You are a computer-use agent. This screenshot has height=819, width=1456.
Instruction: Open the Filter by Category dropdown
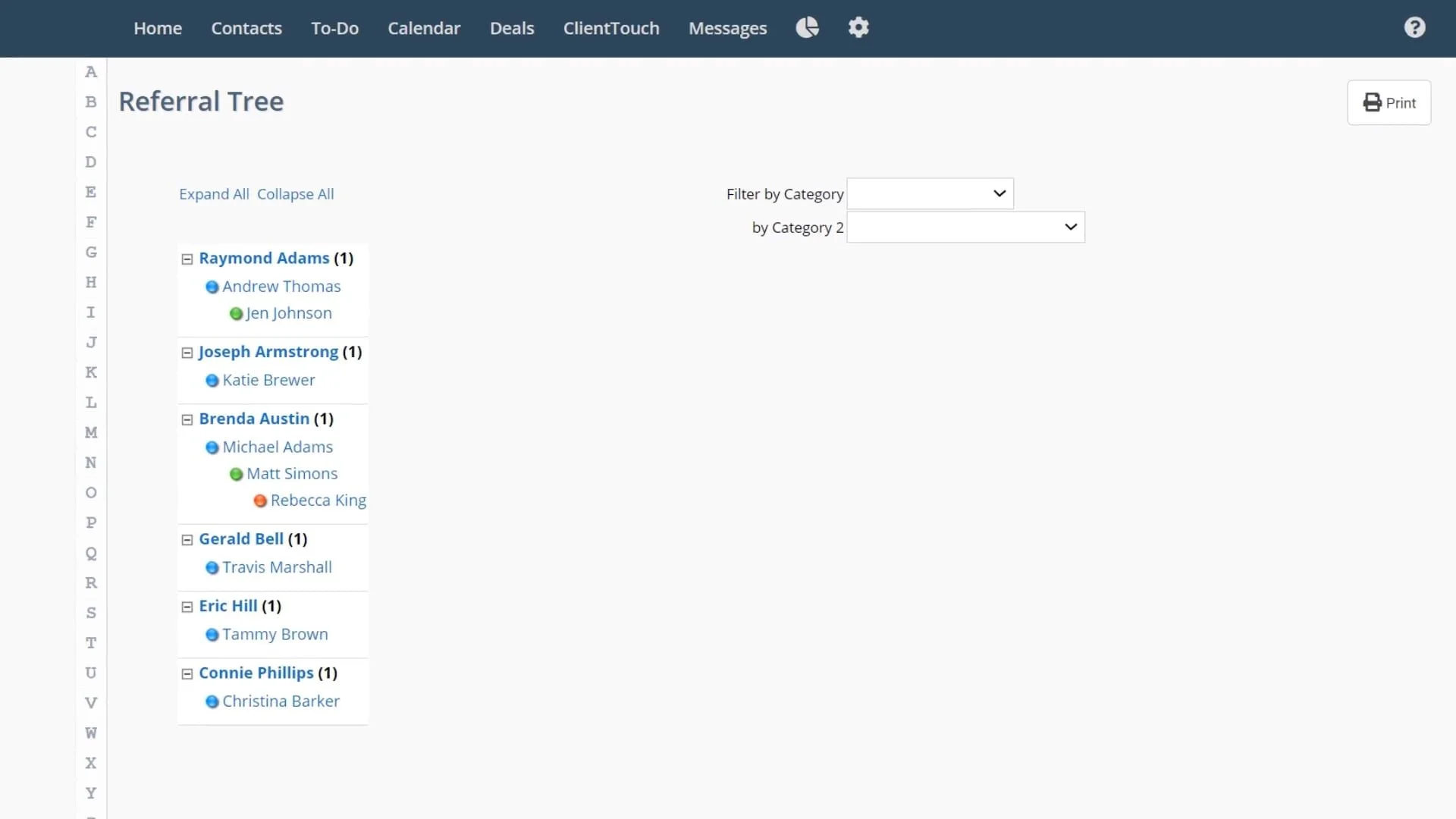pos(930,194)
